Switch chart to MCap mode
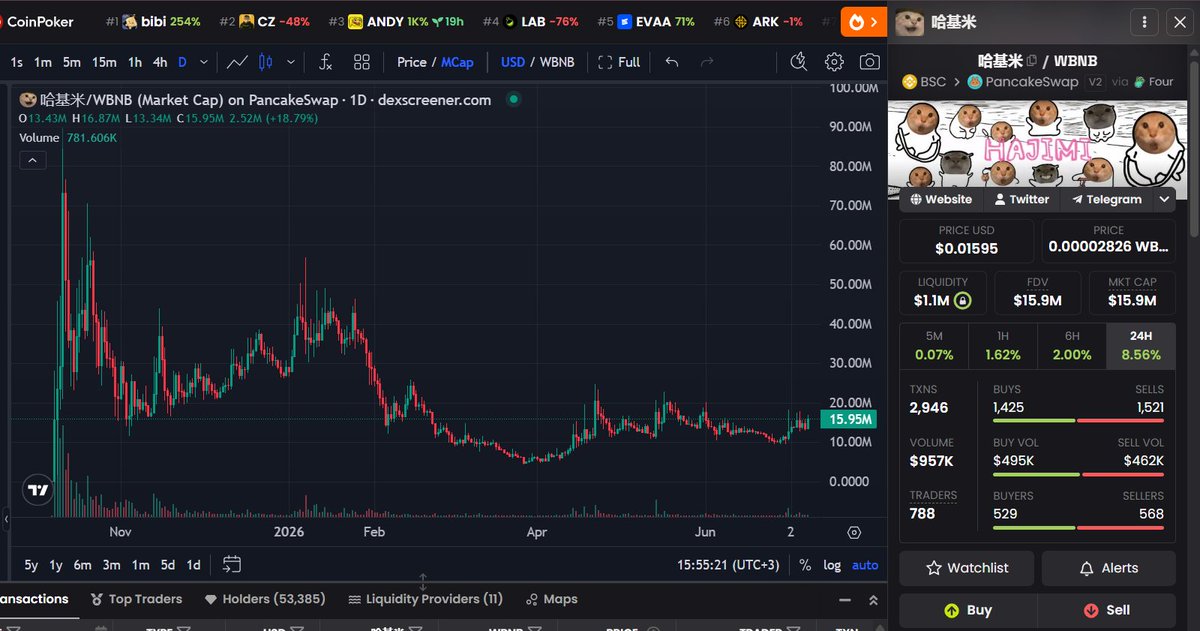The height and width of the screenshot is (631, 1200). coord(457,62)
